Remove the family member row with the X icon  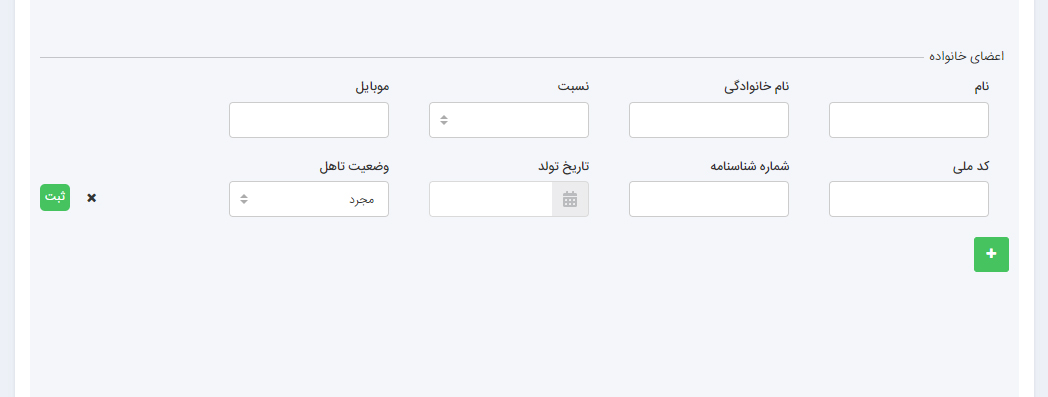tap(92, 198)
